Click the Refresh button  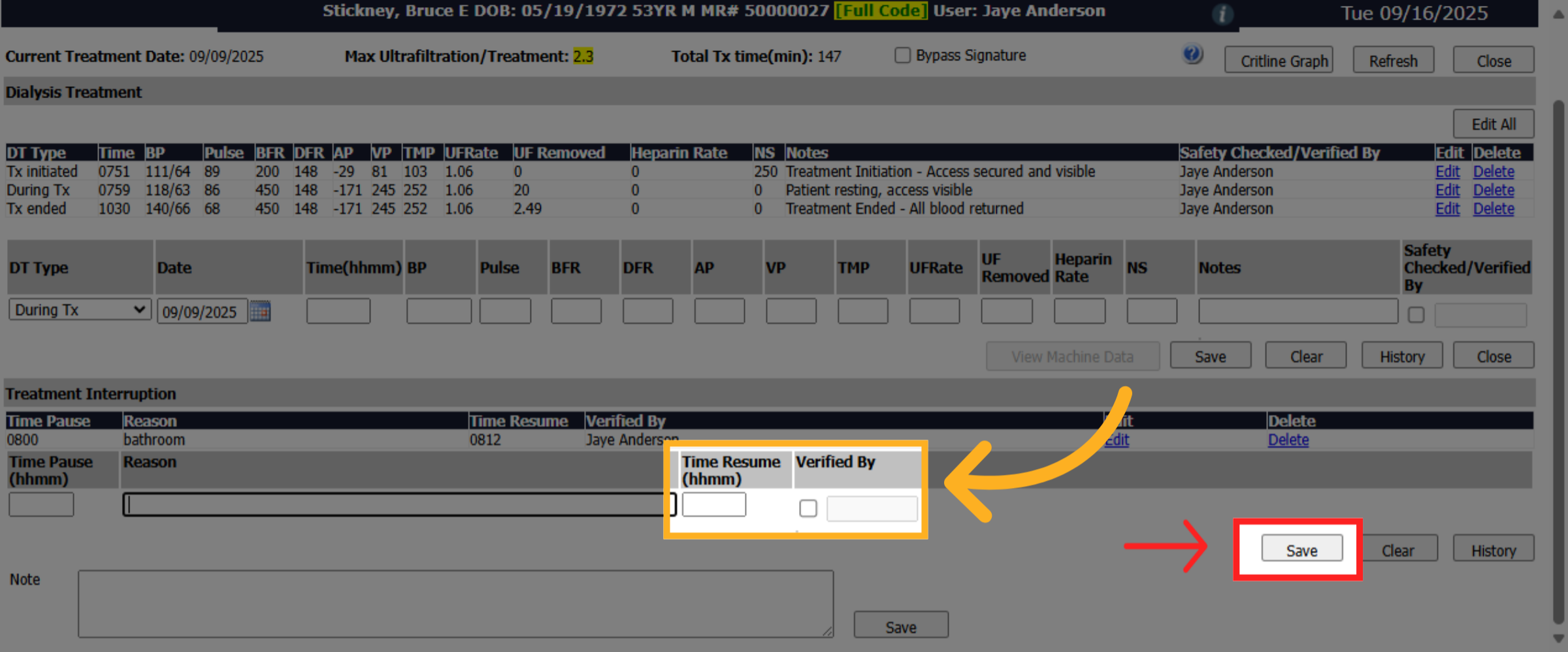[1394, 60]
